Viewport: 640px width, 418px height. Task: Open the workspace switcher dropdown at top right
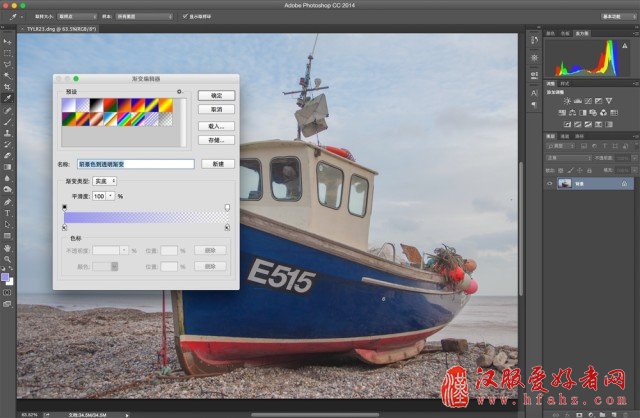point(617,17)
